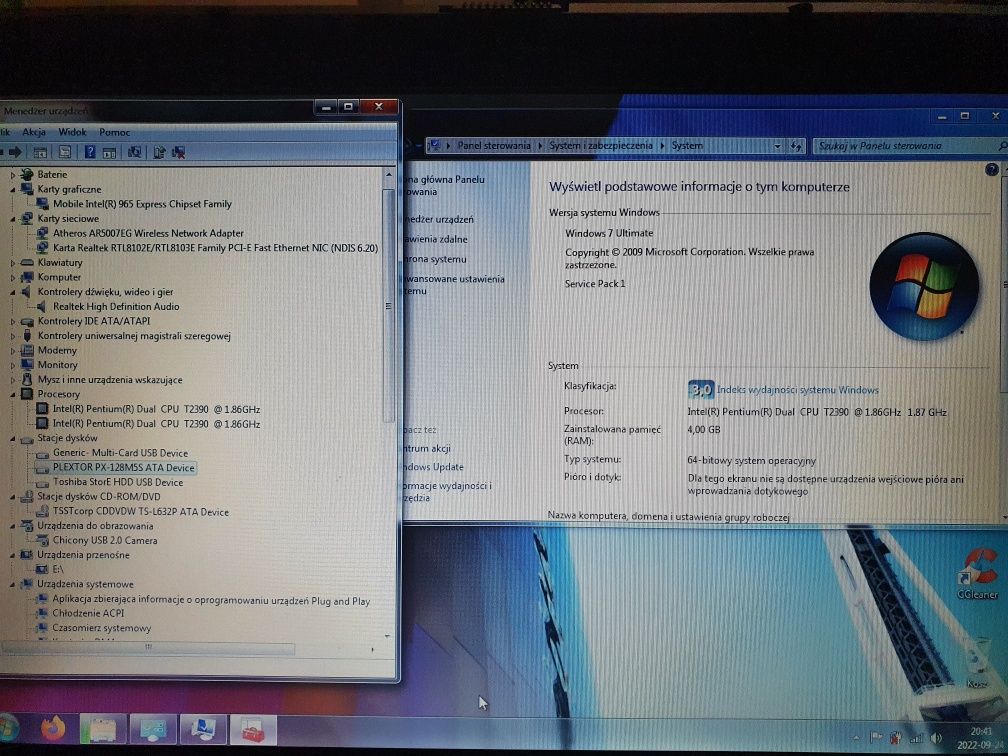Click the 'Menedżer urządzeń' sidebar link
This screenshot has width=1008, height=756.
(439, 219)
